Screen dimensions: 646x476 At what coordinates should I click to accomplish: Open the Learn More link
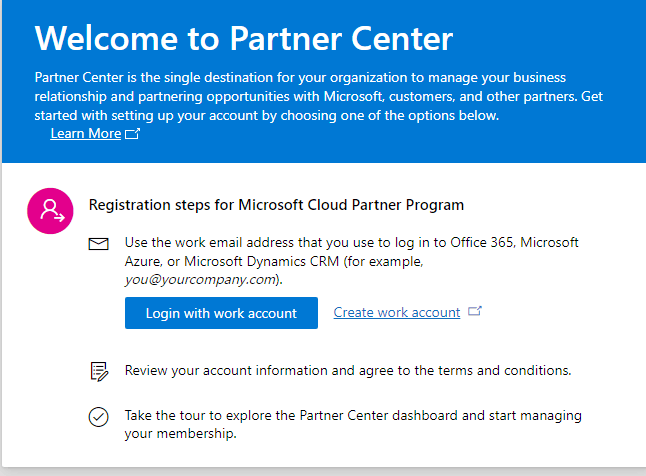(85, 133)
